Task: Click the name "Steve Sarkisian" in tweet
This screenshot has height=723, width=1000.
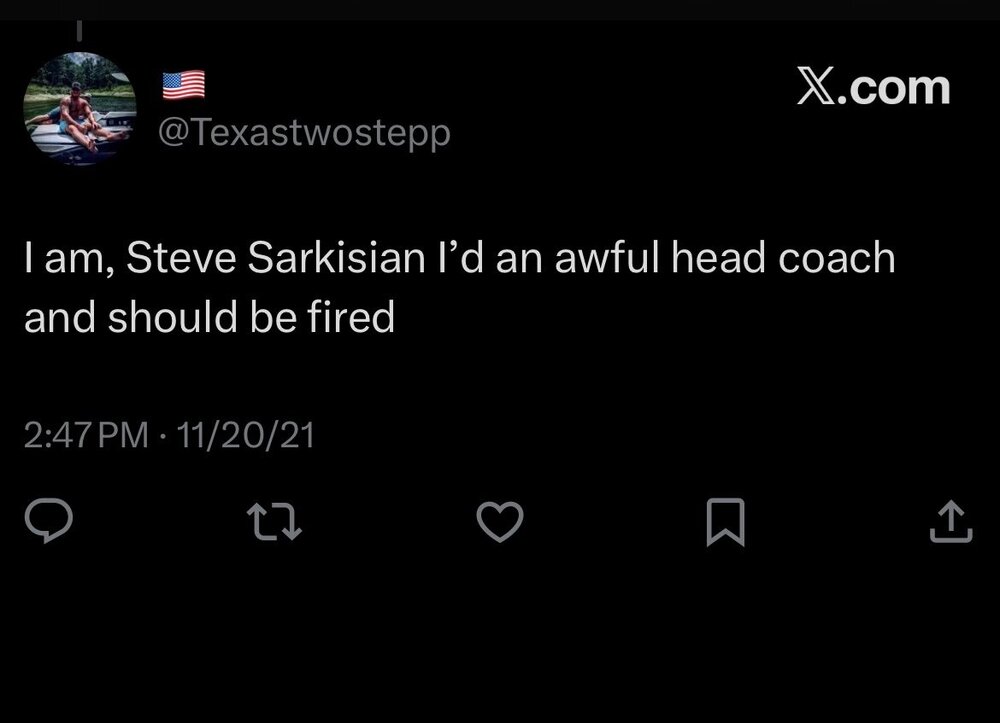Action: click(270, 259)
